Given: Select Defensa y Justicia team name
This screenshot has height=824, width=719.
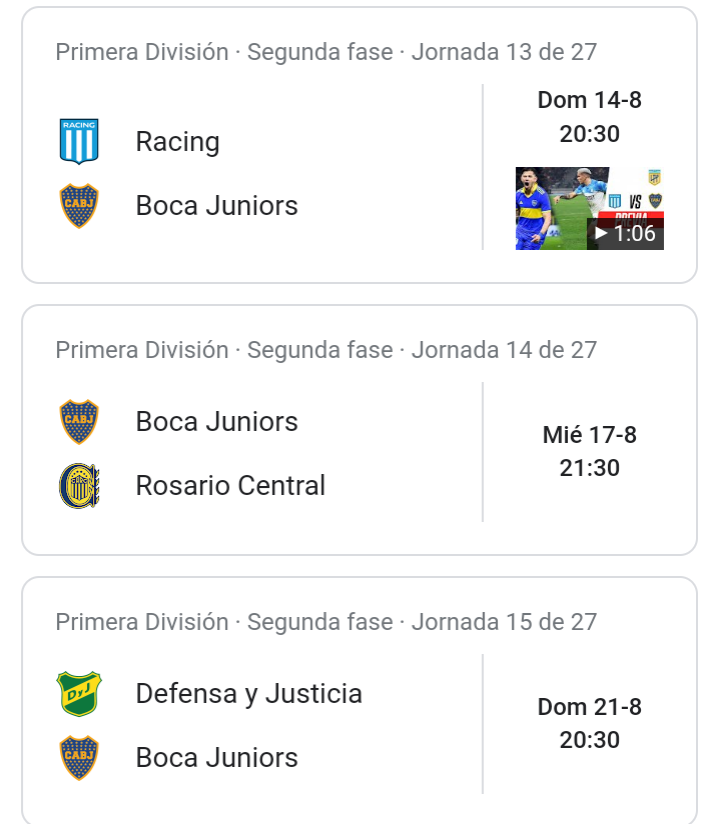Looking at the screenshot, I should (249, 694).
